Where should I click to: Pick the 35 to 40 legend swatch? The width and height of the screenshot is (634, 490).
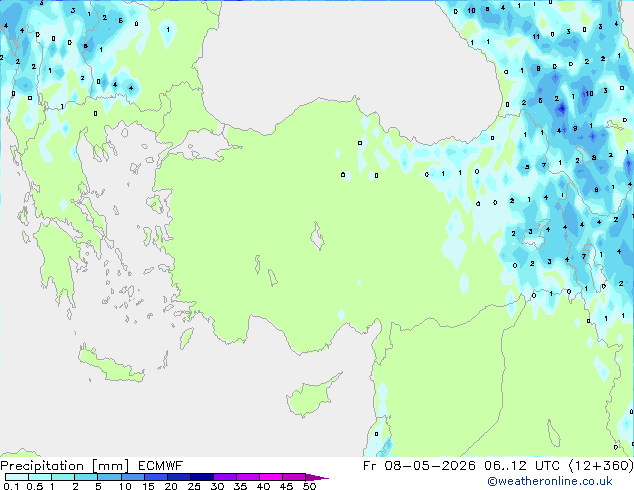(247, 477)
